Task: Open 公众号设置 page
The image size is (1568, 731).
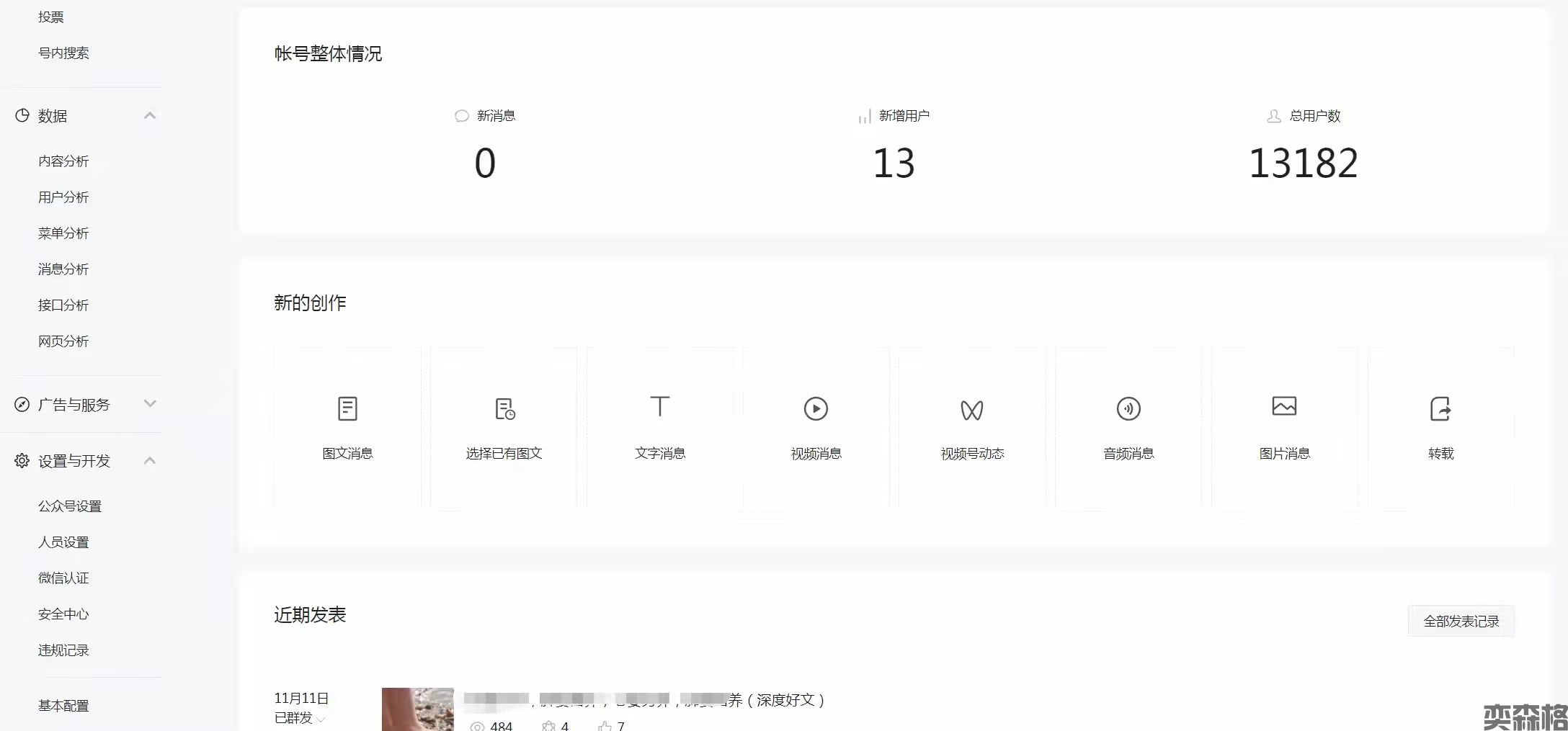Action: coord(70,506)
